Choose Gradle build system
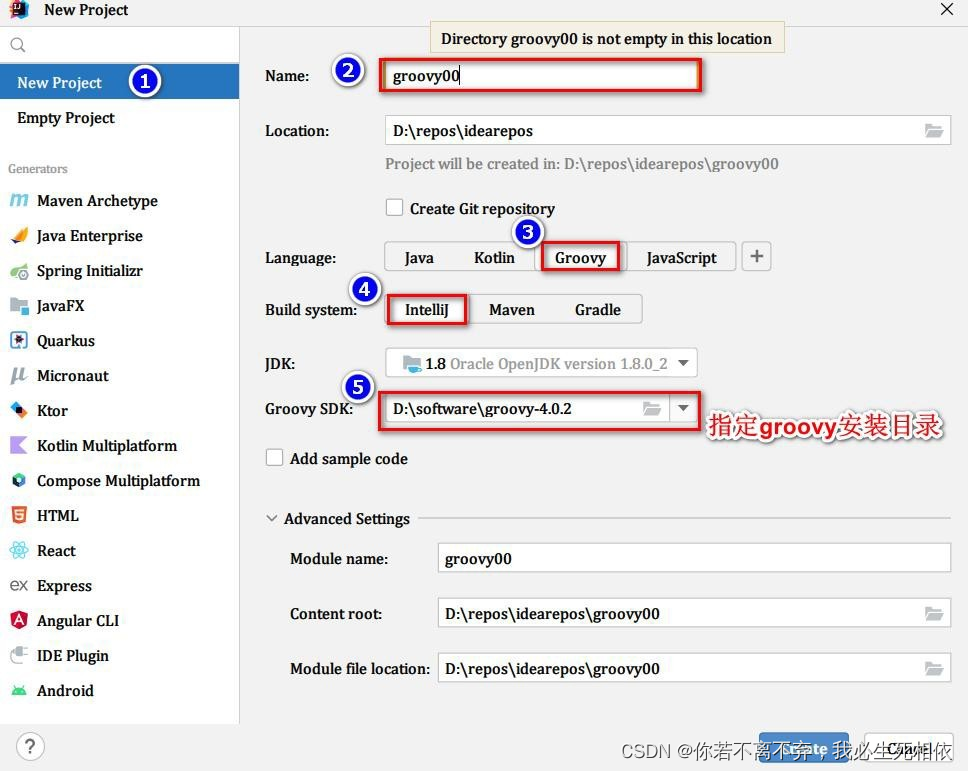Image resolution: width=968 pixels, height=771 pixels. (598, 309)
